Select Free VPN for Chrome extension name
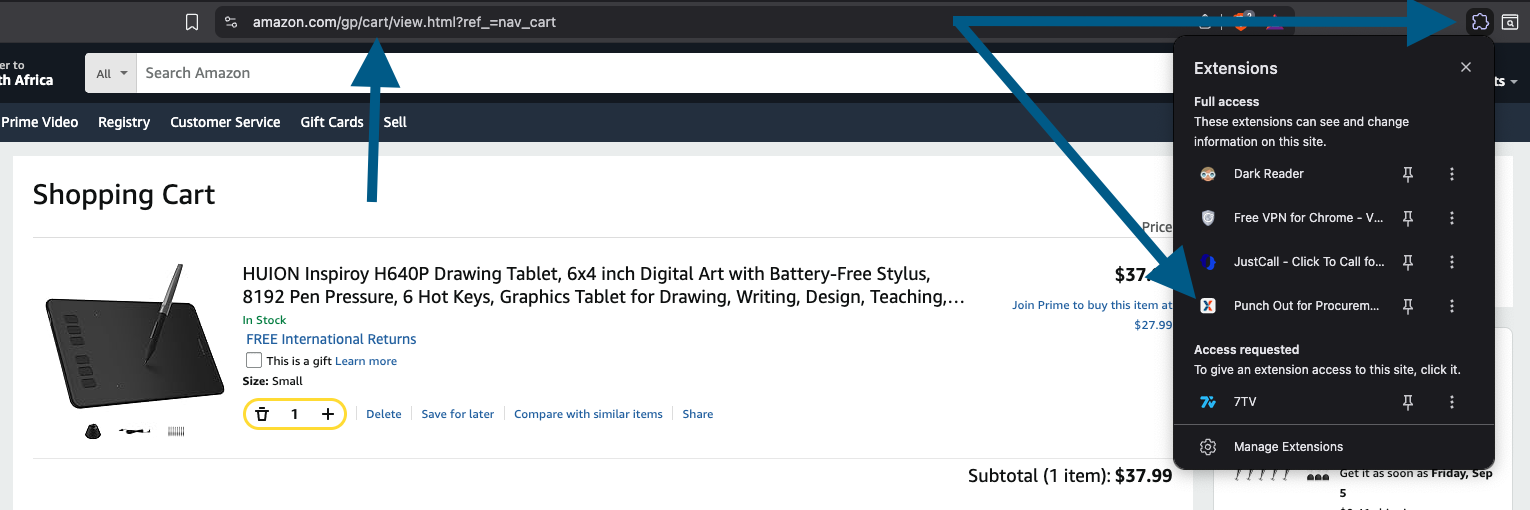 click(x=1308, y=218)
